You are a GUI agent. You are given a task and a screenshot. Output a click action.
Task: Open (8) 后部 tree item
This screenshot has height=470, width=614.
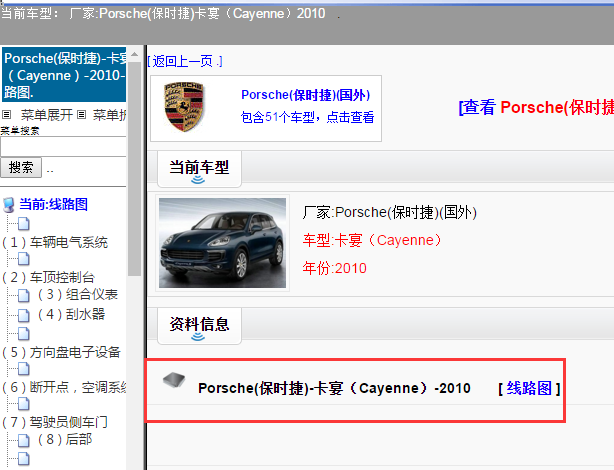(x=65, y=439)
